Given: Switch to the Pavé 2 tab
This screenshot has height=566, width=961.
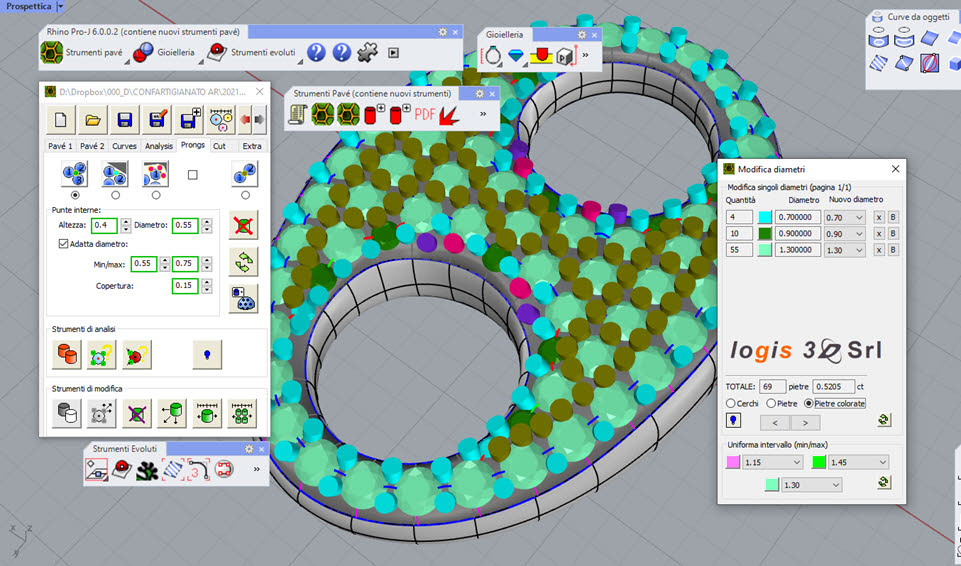Looking at the screenshot, I should click(93, 146).
